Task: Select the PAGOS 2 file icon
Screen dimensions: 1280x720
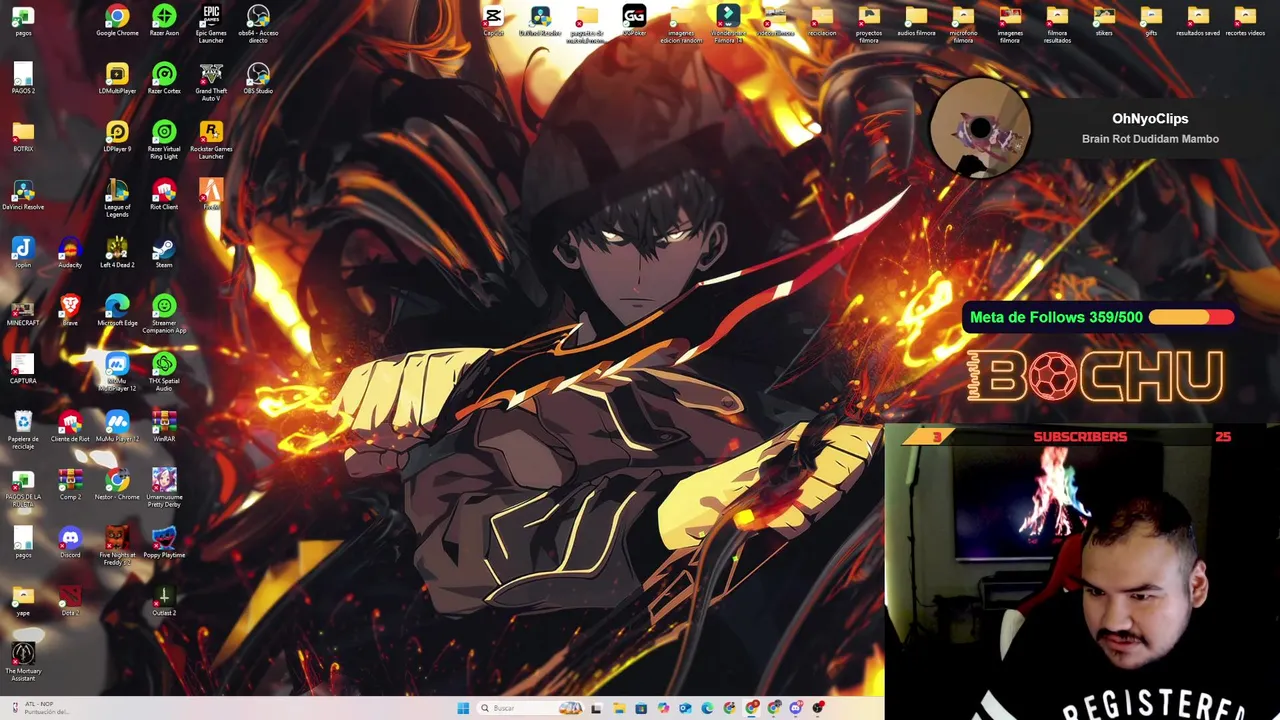Action: (23, 78)
